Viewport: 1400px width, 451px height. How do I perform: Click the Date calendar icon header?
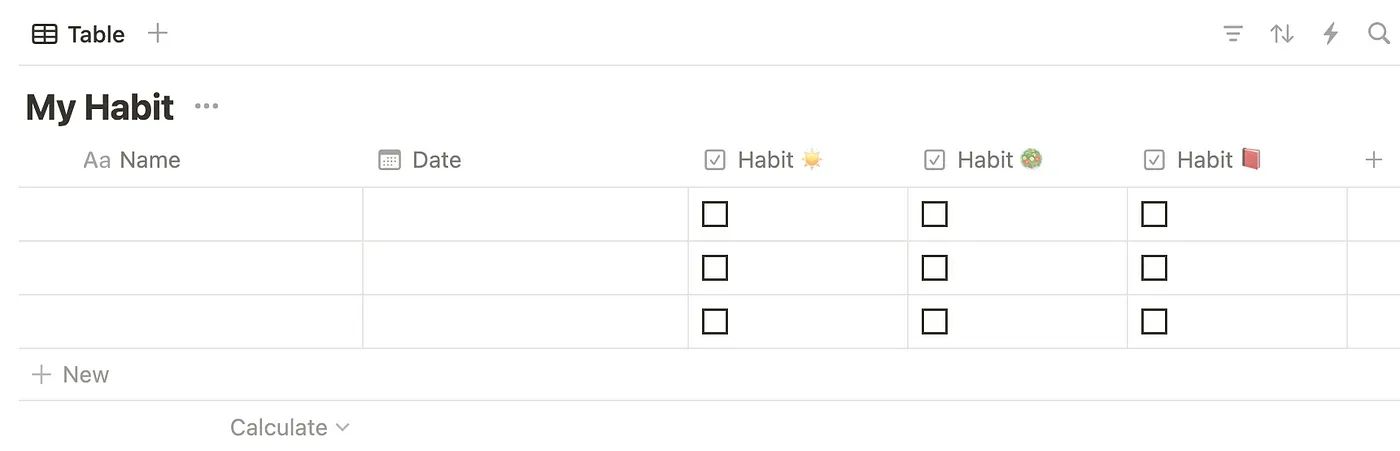pyautogui.click(x=389, y=160)
